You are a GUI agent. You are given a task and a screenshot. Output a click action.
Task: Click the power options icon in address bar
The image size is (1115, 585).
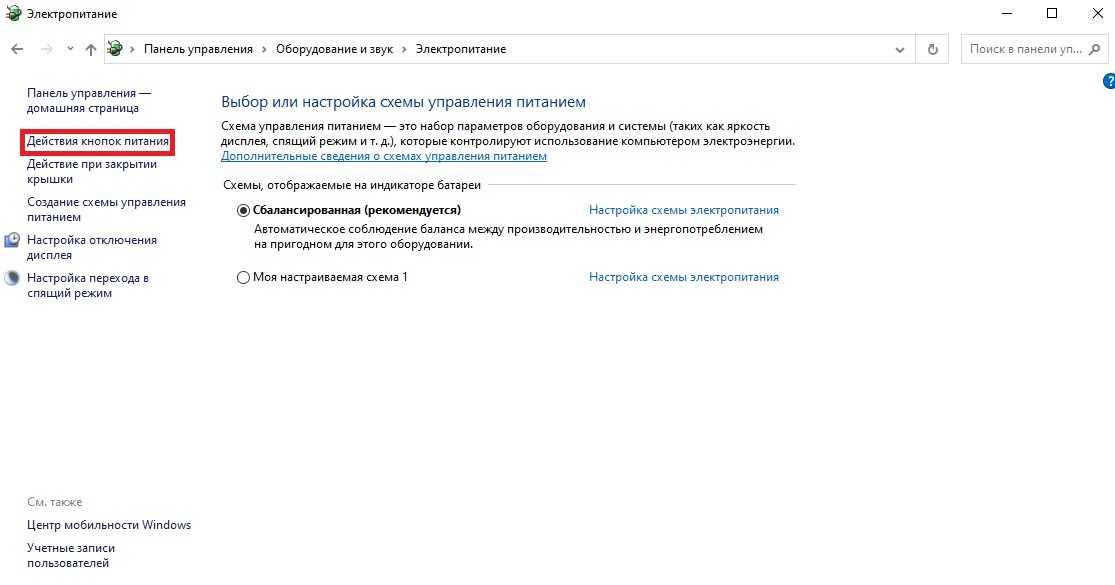114,48
